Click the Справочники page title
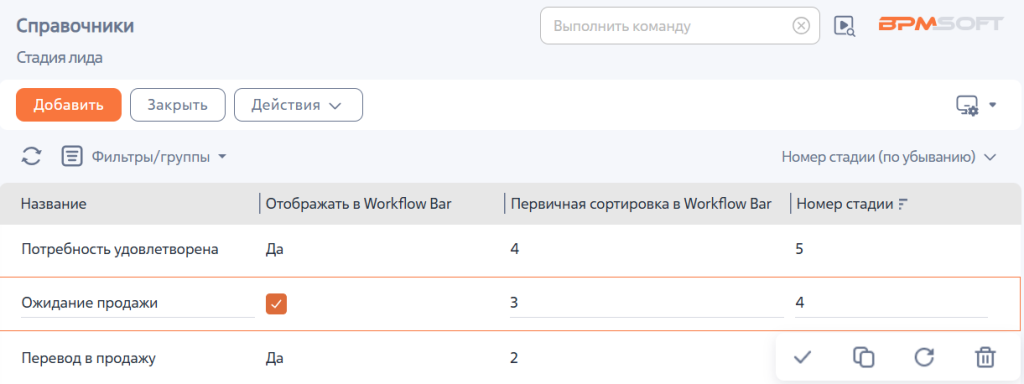Image resolution: width=1024 pixels, height=384 pixels. click(75, 26)
